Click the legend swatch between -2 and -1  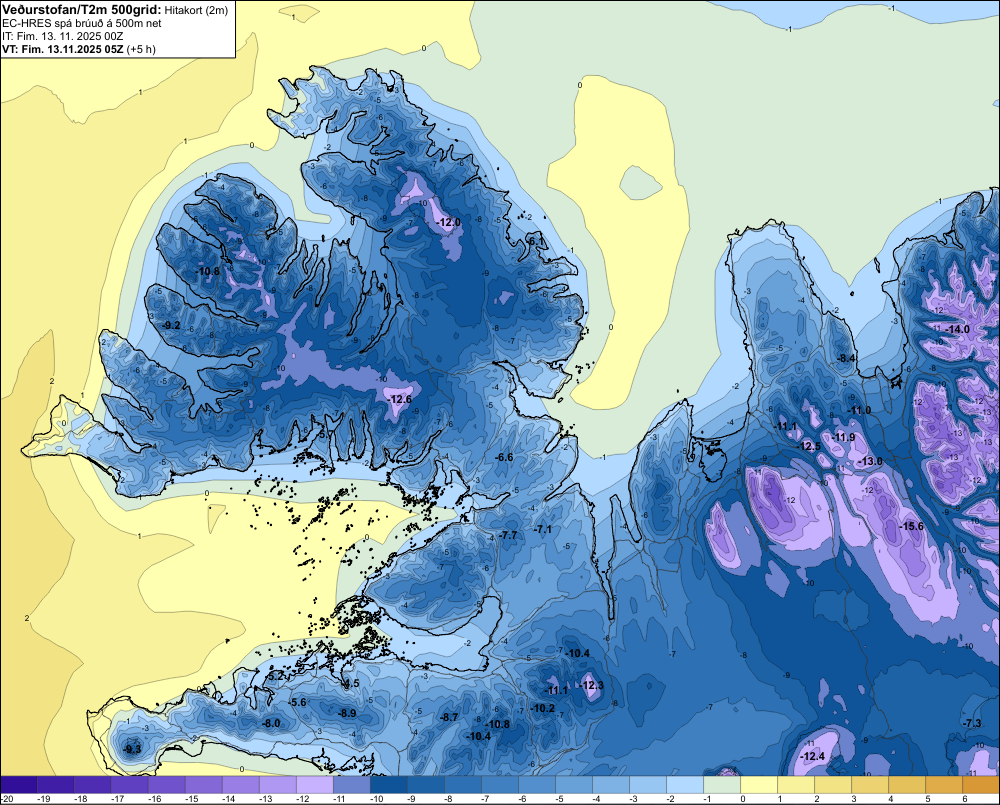click(685, 785)
